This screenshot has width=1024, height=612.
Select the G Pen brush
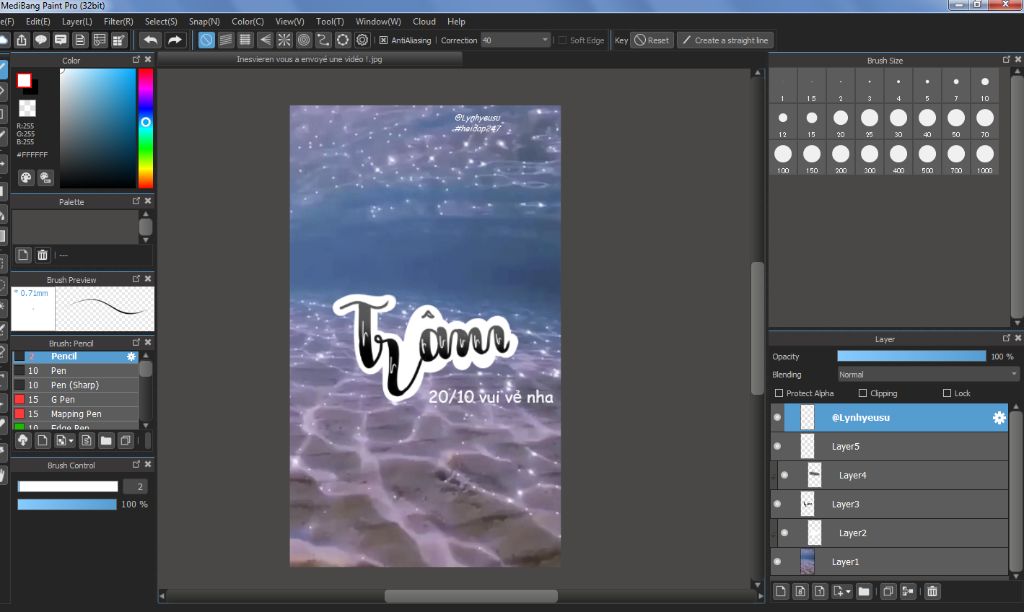[75, 399]
